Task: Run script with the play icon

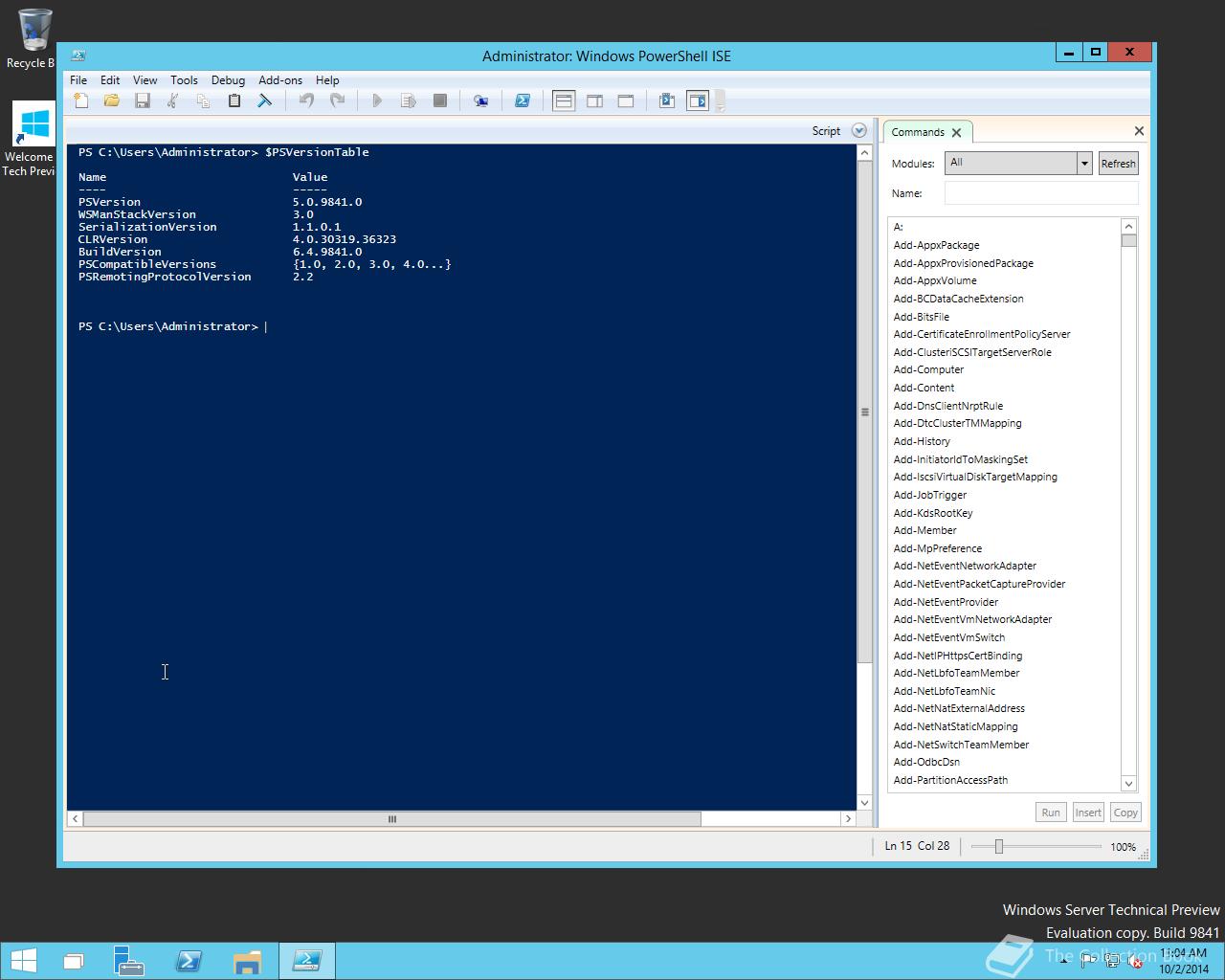Action: coord(377,100)
